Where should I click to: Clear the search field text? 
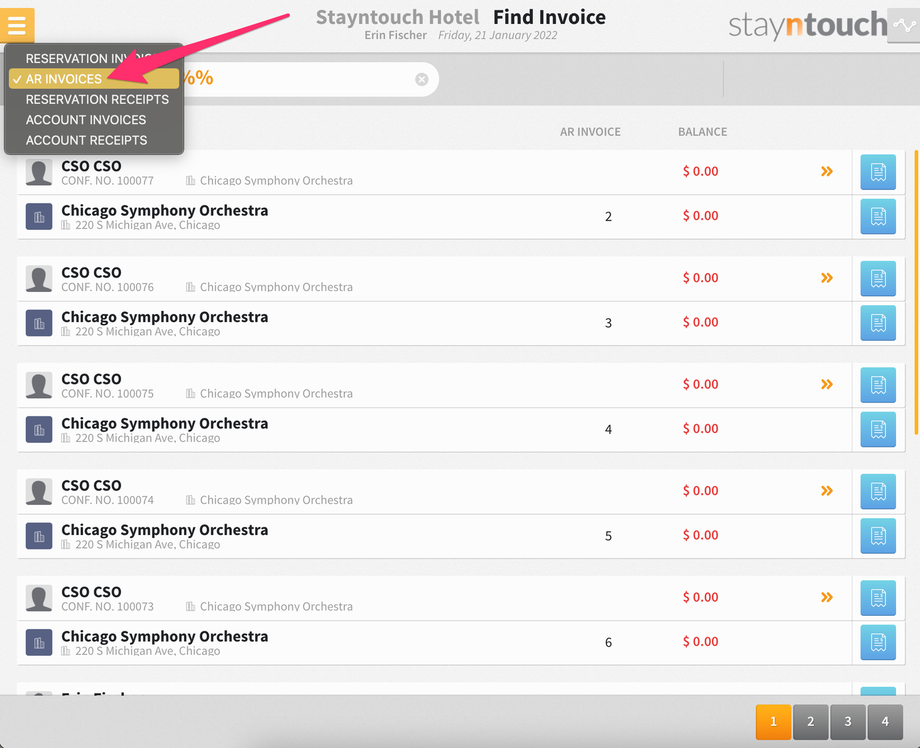coord(421,79)
